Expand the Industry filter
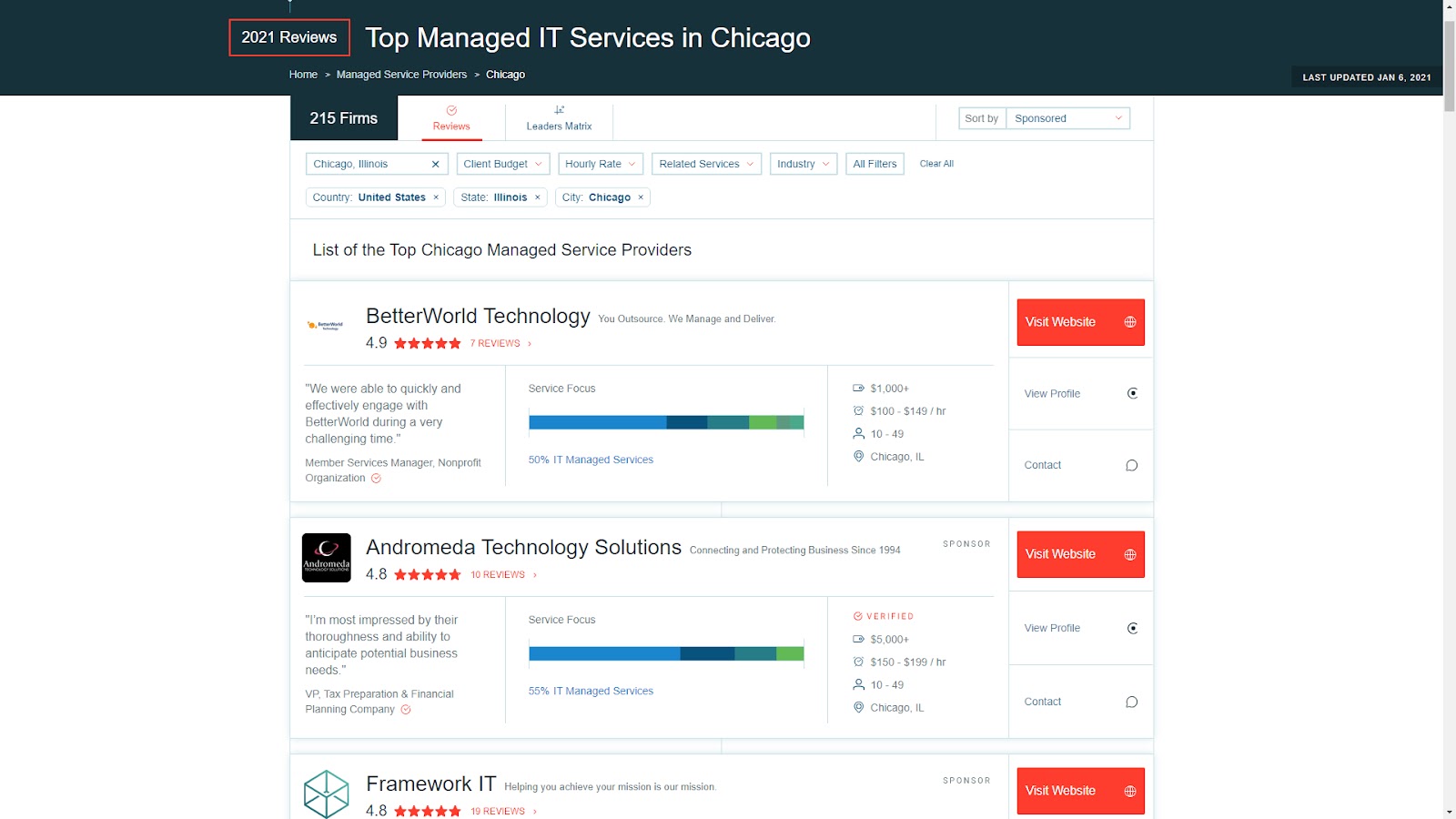Screen dimensions: 1456x819 coord(804,164)
